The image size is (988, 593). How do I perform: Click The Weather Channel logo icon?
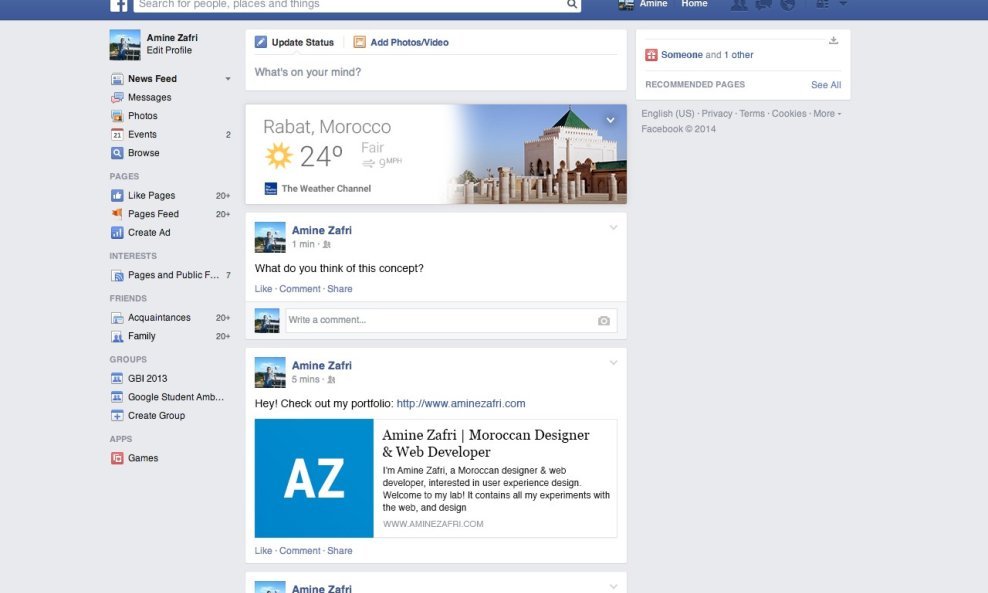point(270,188)
